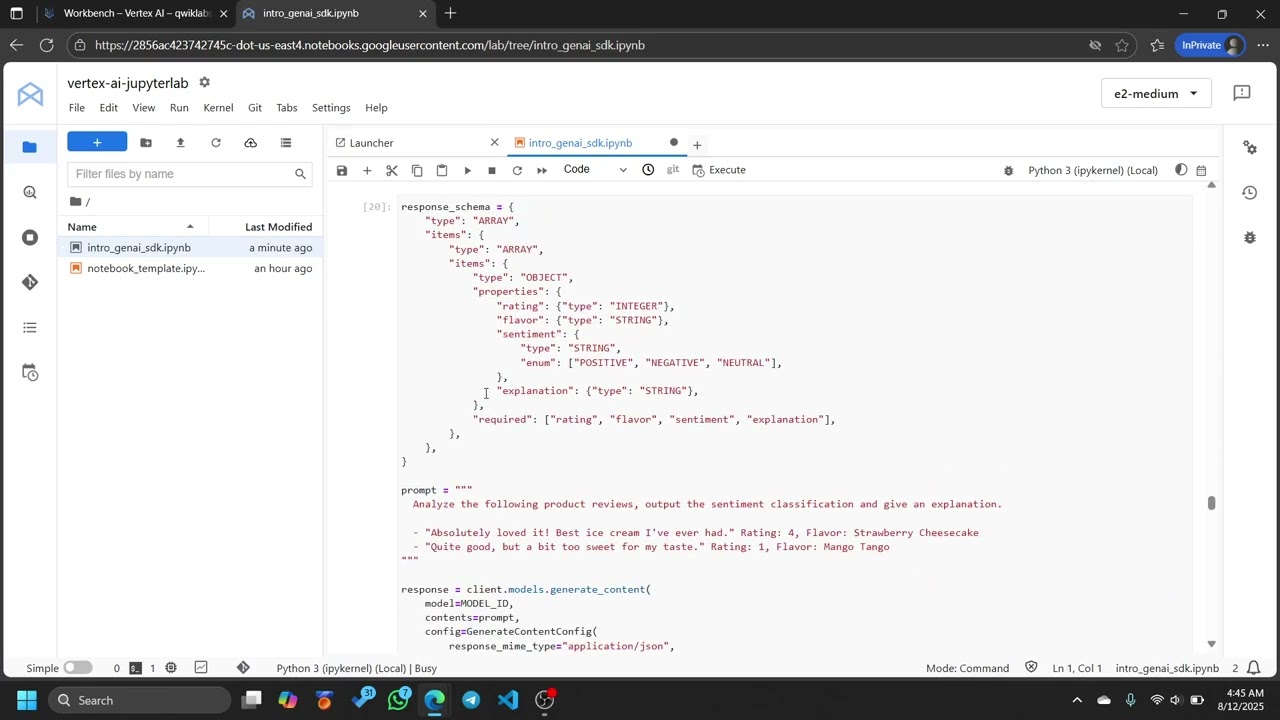Open the feedback chat icon at top right
Image resolution: width=1280 pixels, height=720 pixels.
tap(1242, 93)
